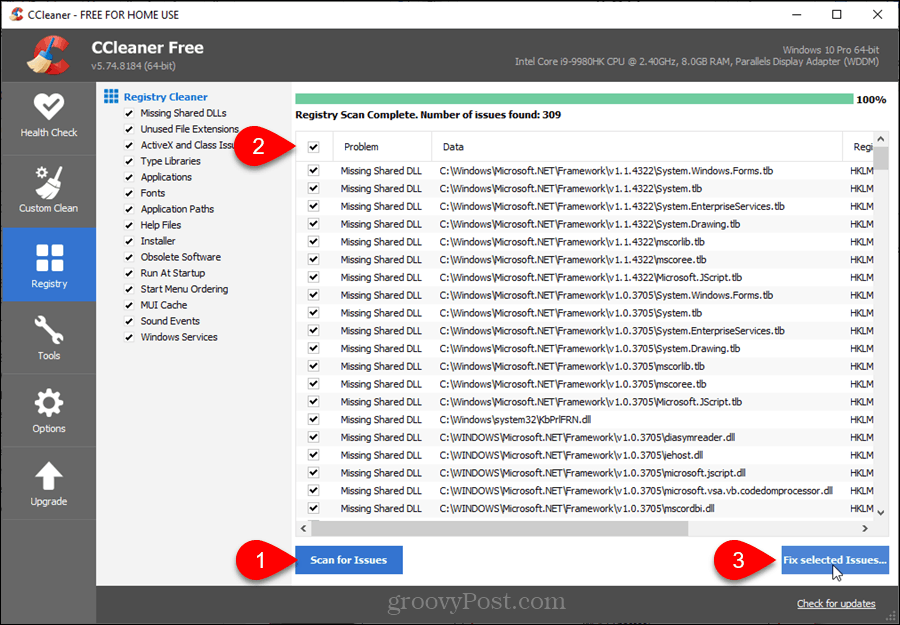Uncheck Unused File Extensions category
The height and width of the screenshot is (625, 900).
(129, 130)
